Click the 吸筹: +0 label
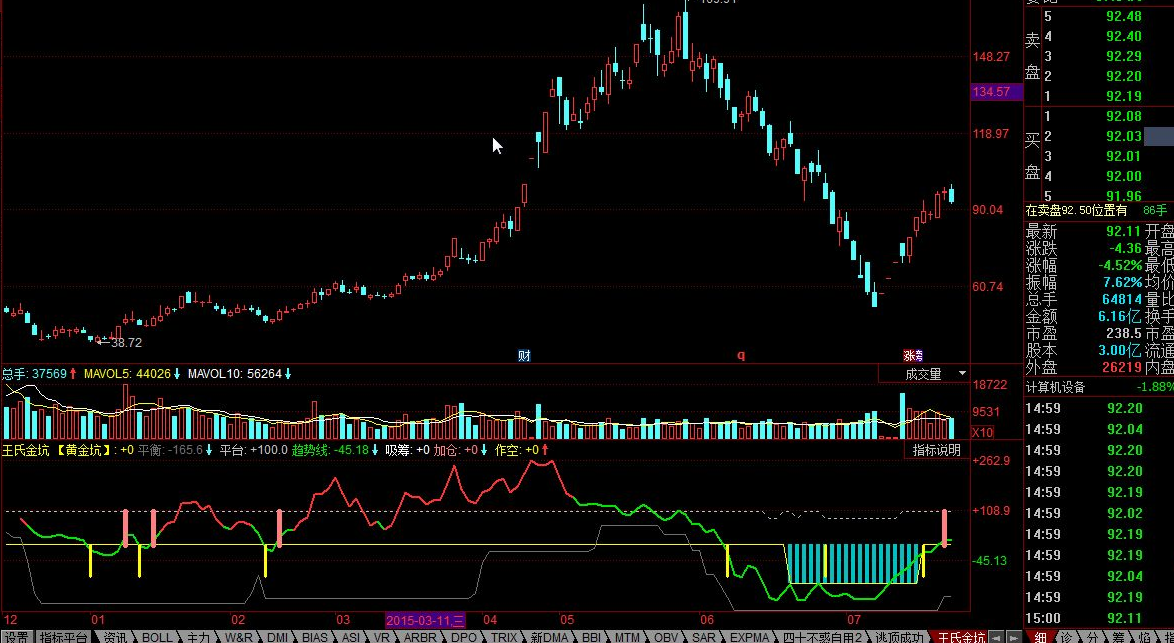 (407, 450)
